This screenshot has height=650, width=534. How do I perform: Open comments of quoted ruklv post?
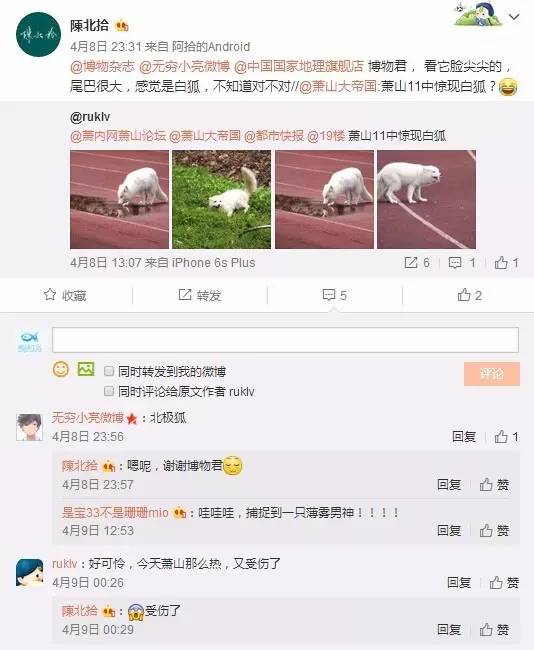pyautogui.click(x=462, y=262)
